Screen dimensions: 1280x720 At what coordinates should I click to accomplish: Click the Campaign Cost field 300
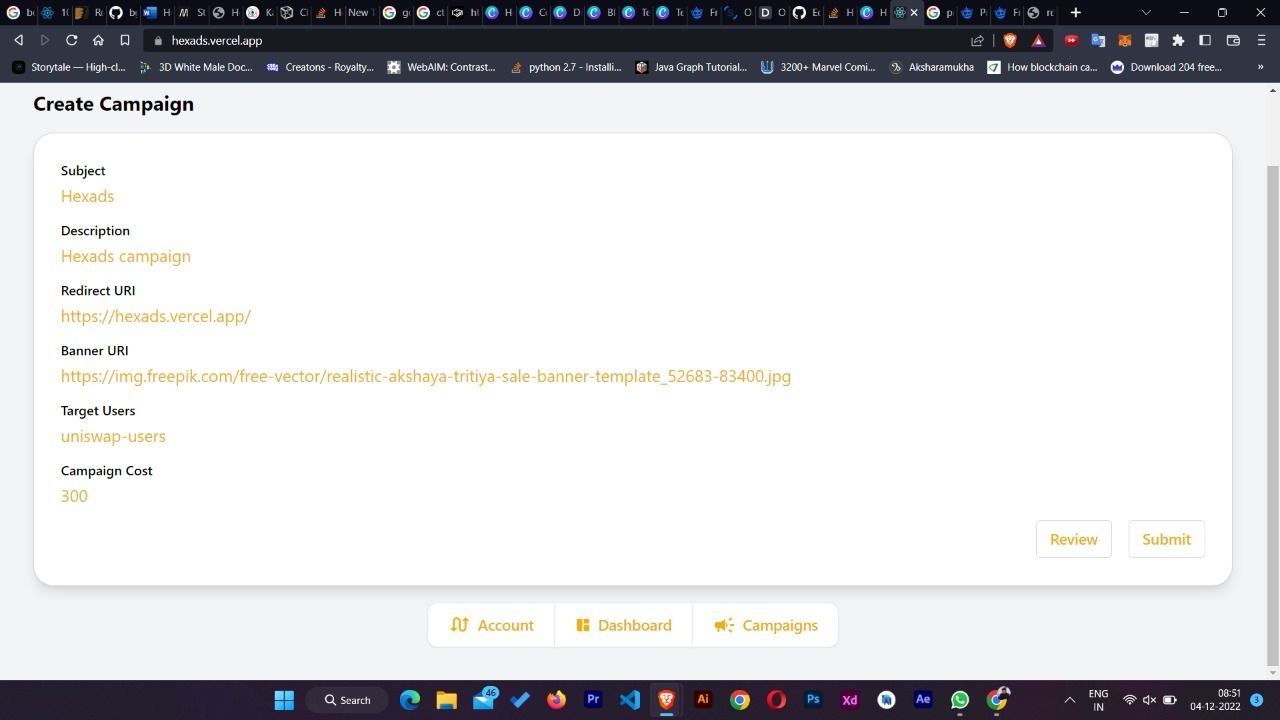pyautogui.click(x=74, y=496)
